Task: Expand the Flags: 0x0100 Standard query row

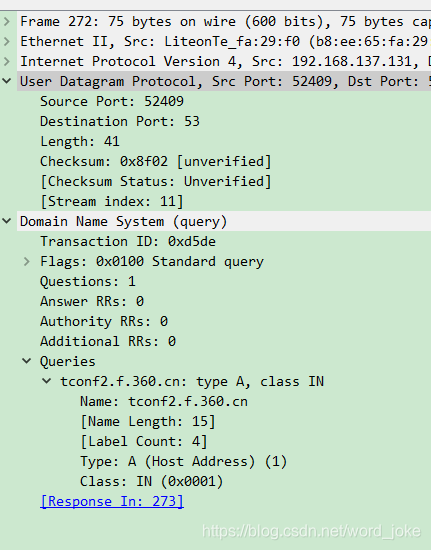Action: pyautogui.click(x=27, y=261)
